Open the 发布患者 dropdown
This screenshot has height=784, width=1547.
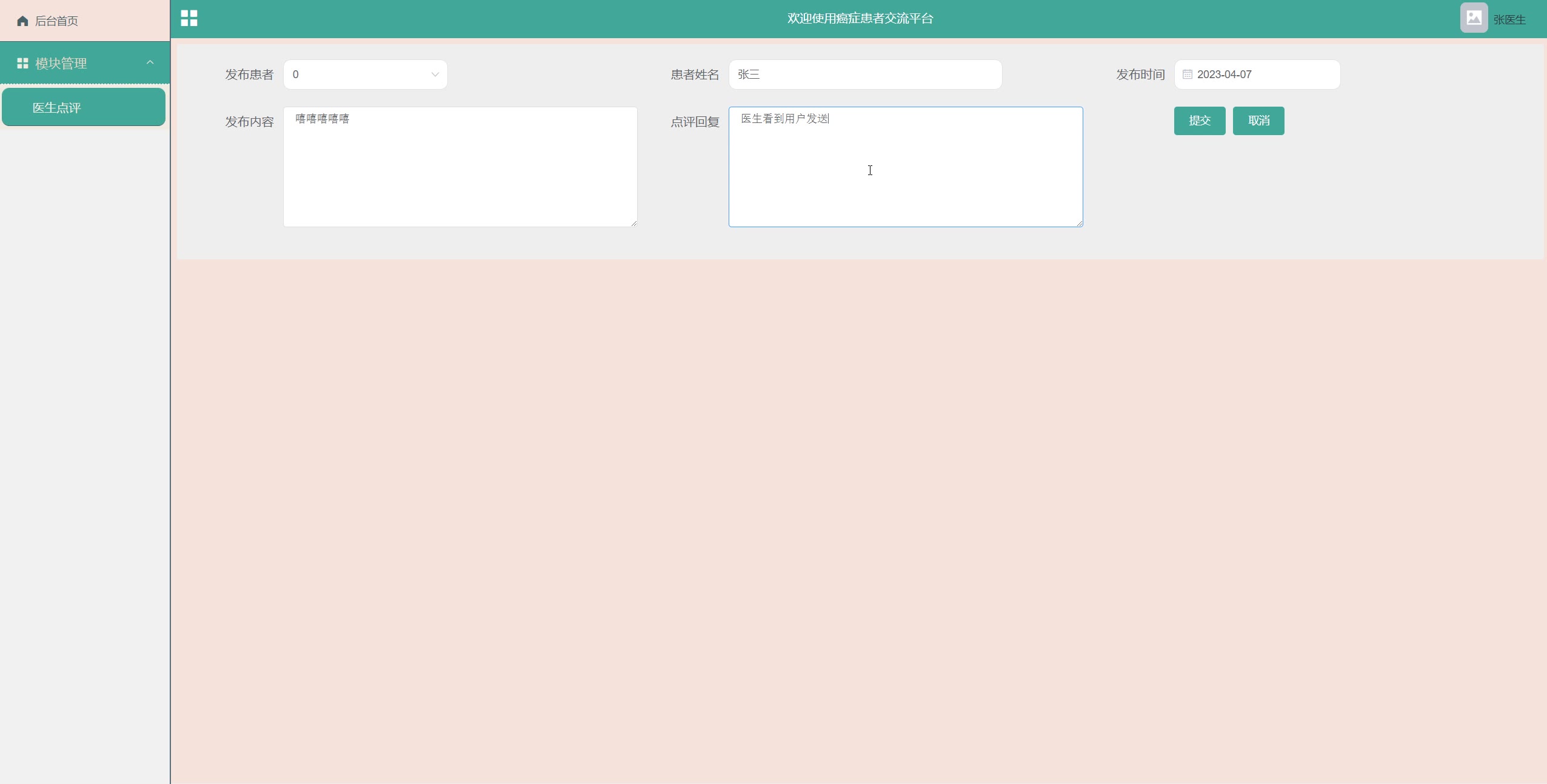[365, 75]
